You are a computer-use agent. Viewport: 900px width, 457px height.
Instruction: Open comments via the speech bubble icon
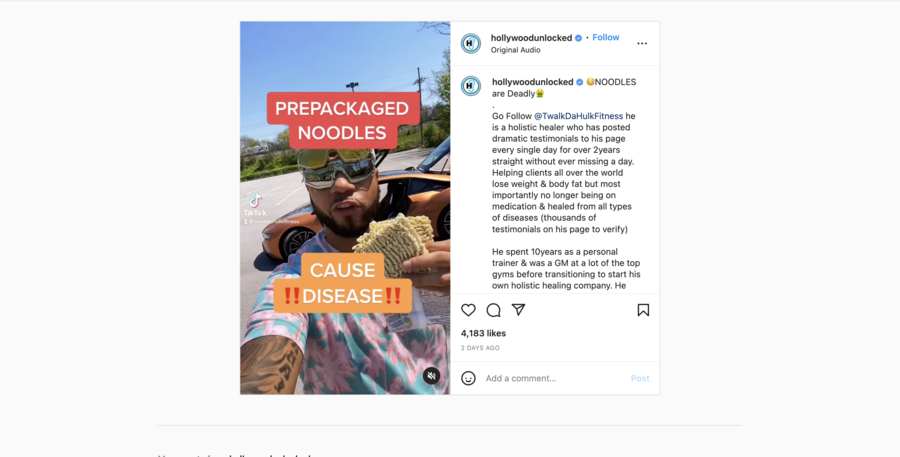494,310
